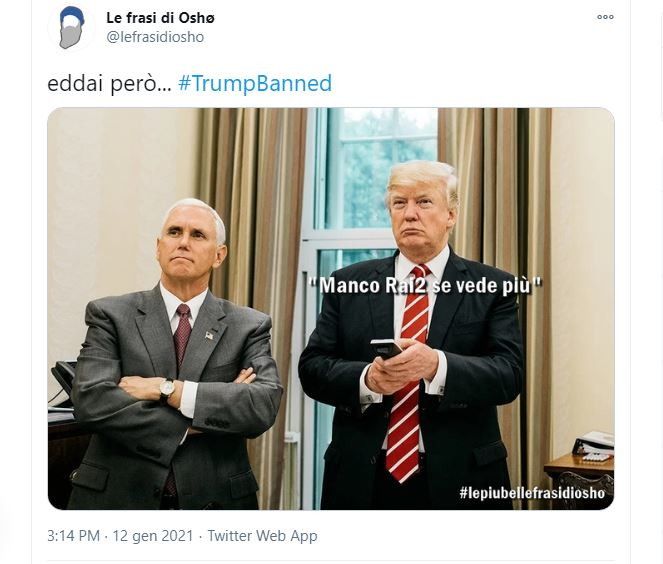This screenshot has height=564, width=663.
Task: Click the 3:14 PM timestamp
Action: pyautogui.click(x=74, y=536)
